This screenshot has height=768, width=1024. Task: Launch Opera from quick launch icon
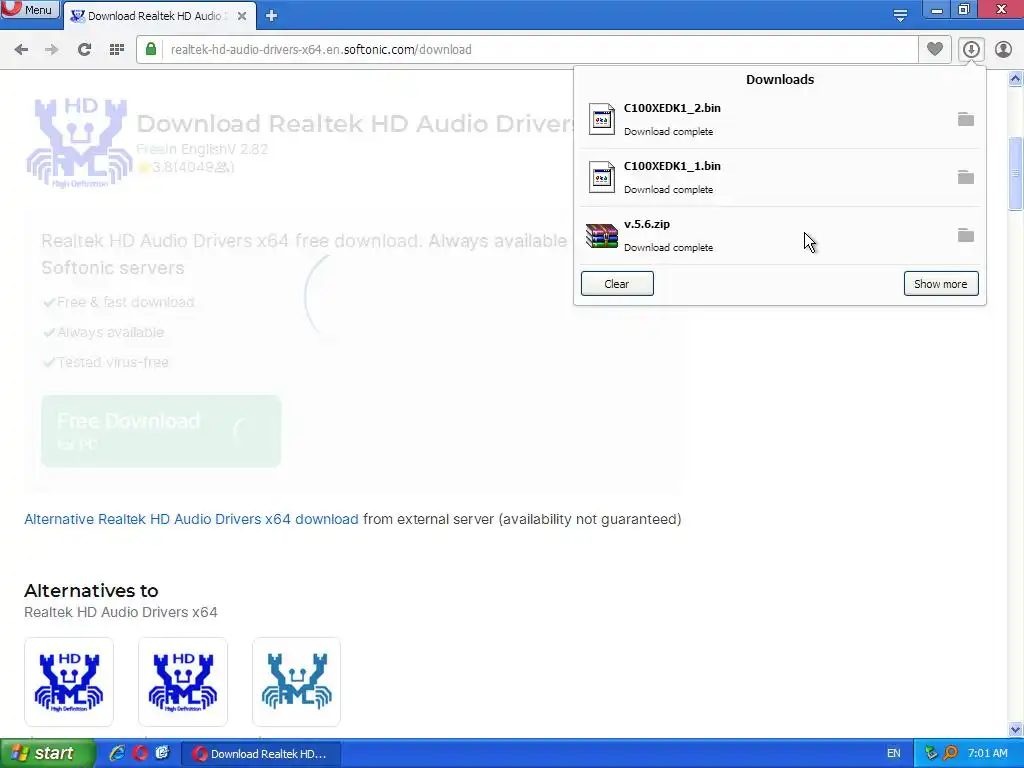coord(140,754)
